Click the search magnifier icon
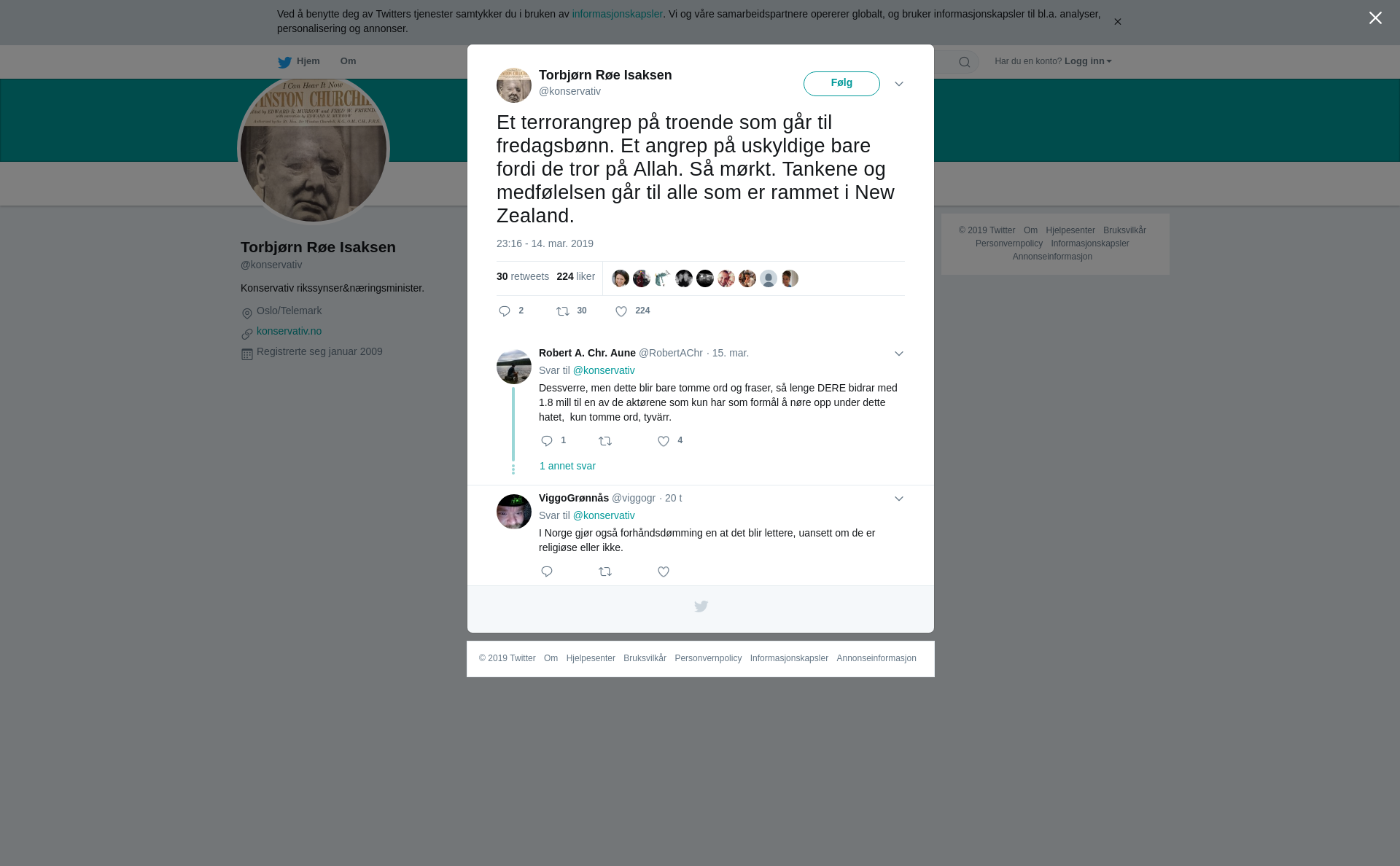The width and height of the screenshot is (1400, 866). tap(965, 62)
